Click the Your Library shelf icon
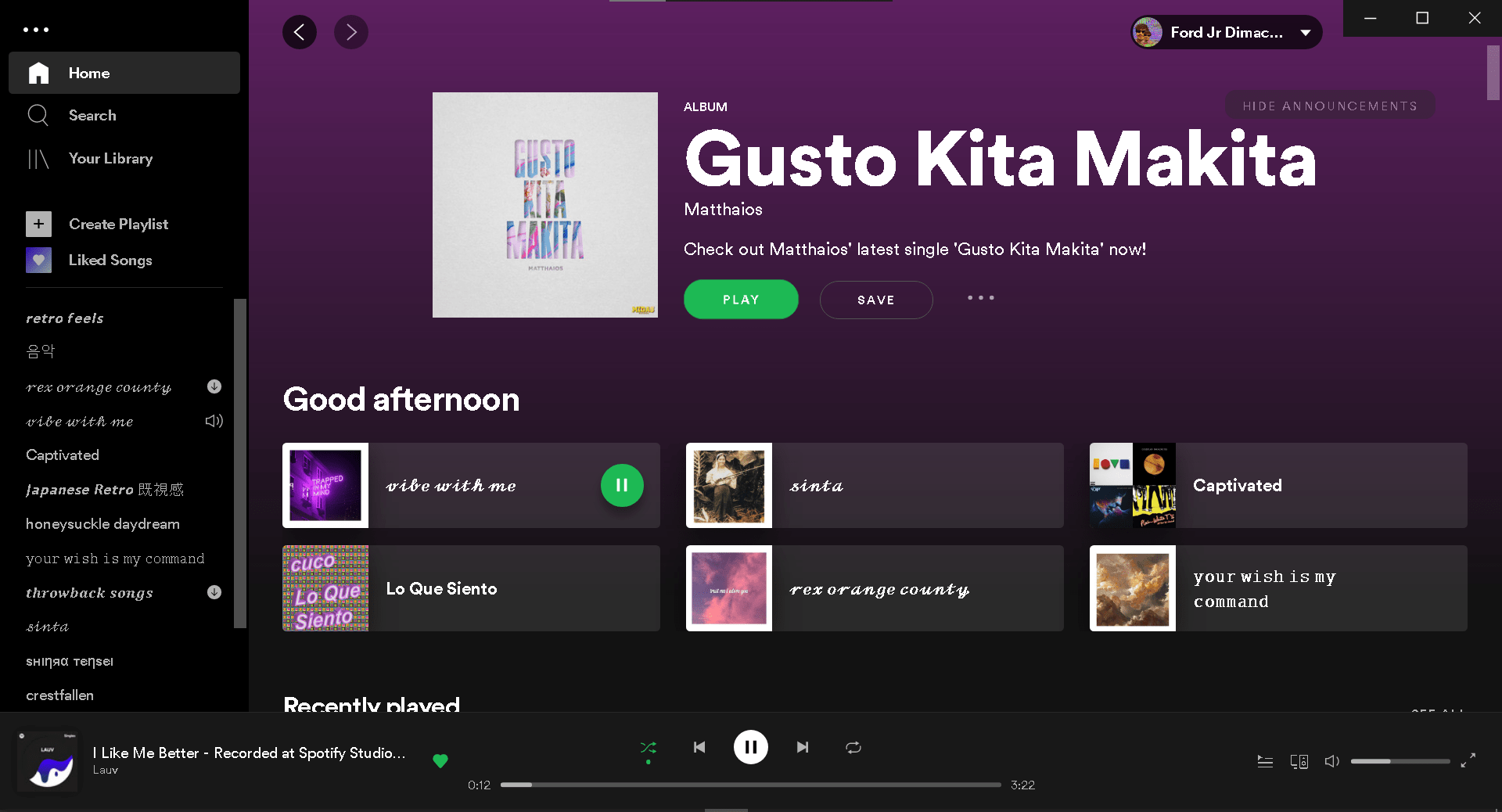 [x=38, y=159]
